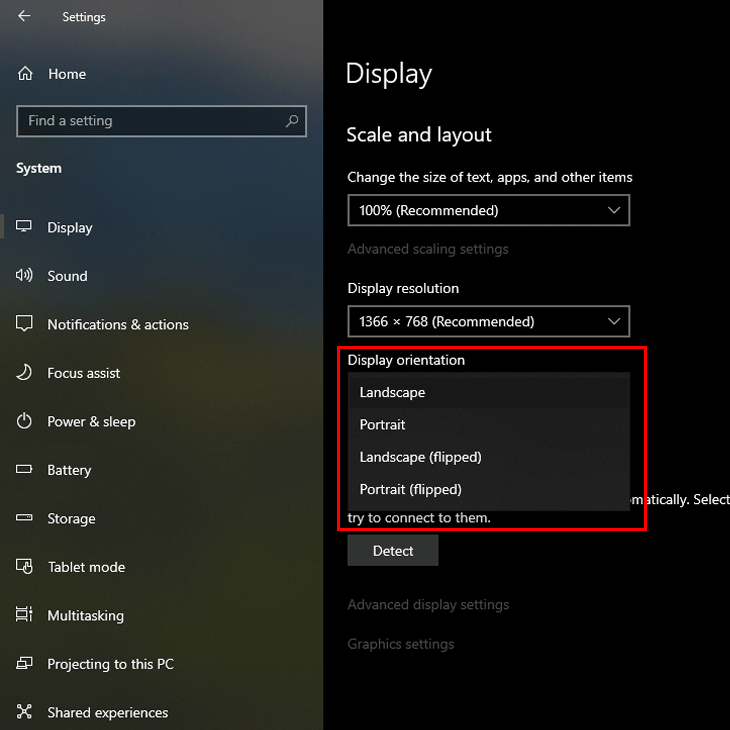
Task: Click the Find a setting search field
Action: click(x=150, y=121)
